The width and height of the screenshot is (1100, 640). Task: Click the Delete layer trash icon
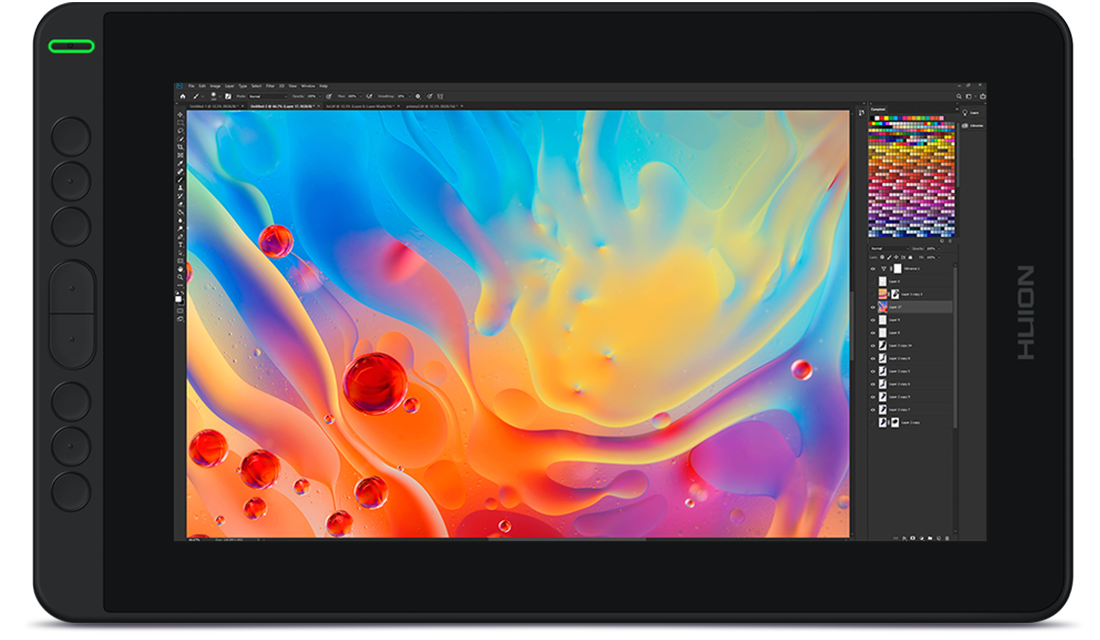[947, 537]
